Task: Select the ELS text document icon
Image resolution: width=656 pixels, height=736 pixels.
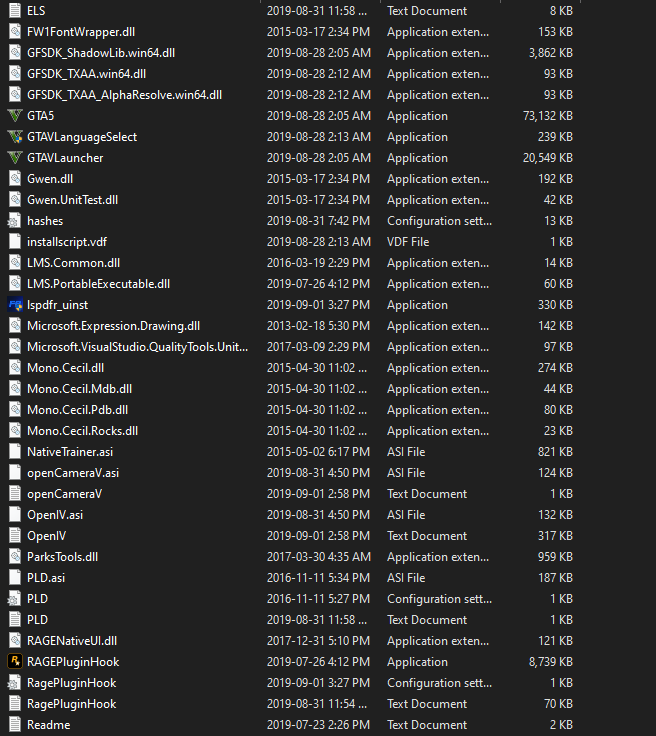Action: [x=15, y=10]
